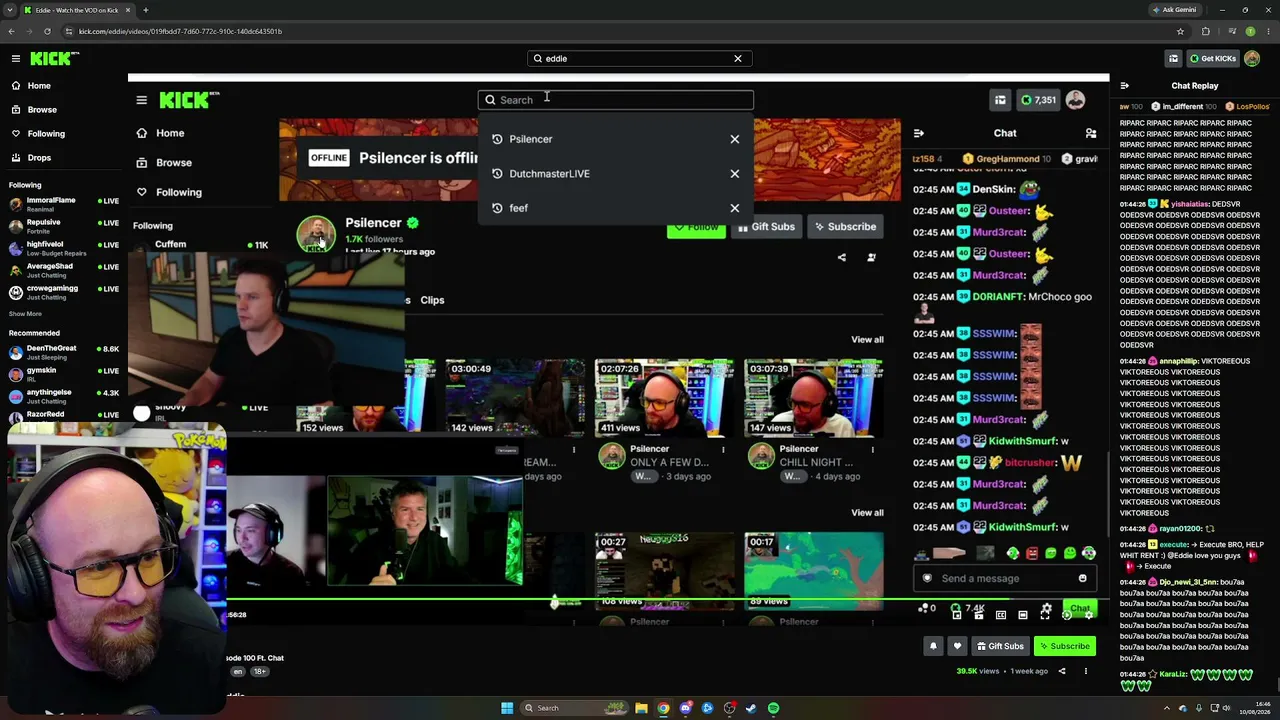Screen dimensions: 1280x720
Task: Open the in-video chat user list icon
Action: (x=1091, y=133)
